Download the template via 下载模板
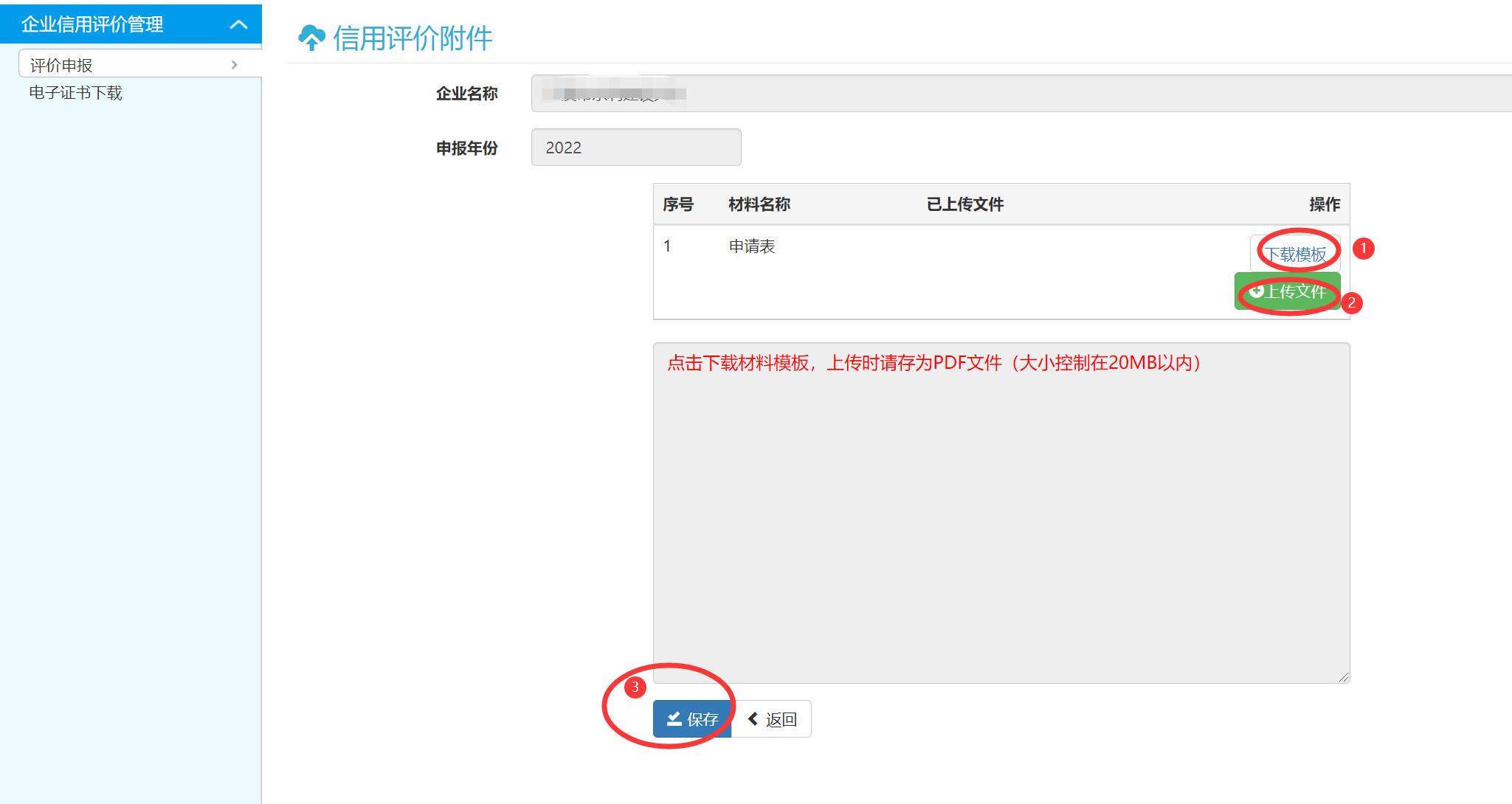 pos(1295,254)
